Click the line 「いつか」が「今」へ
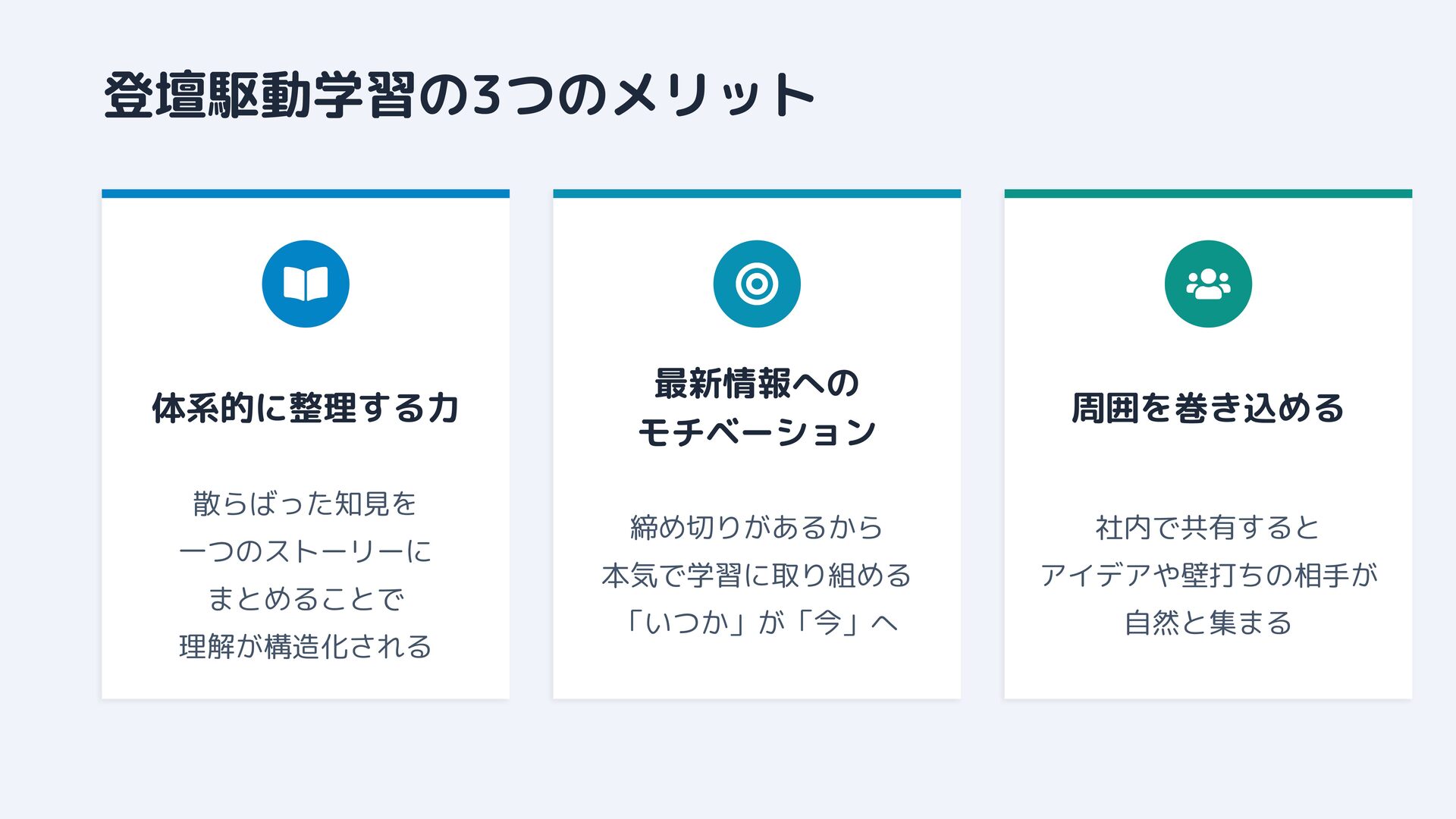 pyautogui.click(x=757, y=623)
